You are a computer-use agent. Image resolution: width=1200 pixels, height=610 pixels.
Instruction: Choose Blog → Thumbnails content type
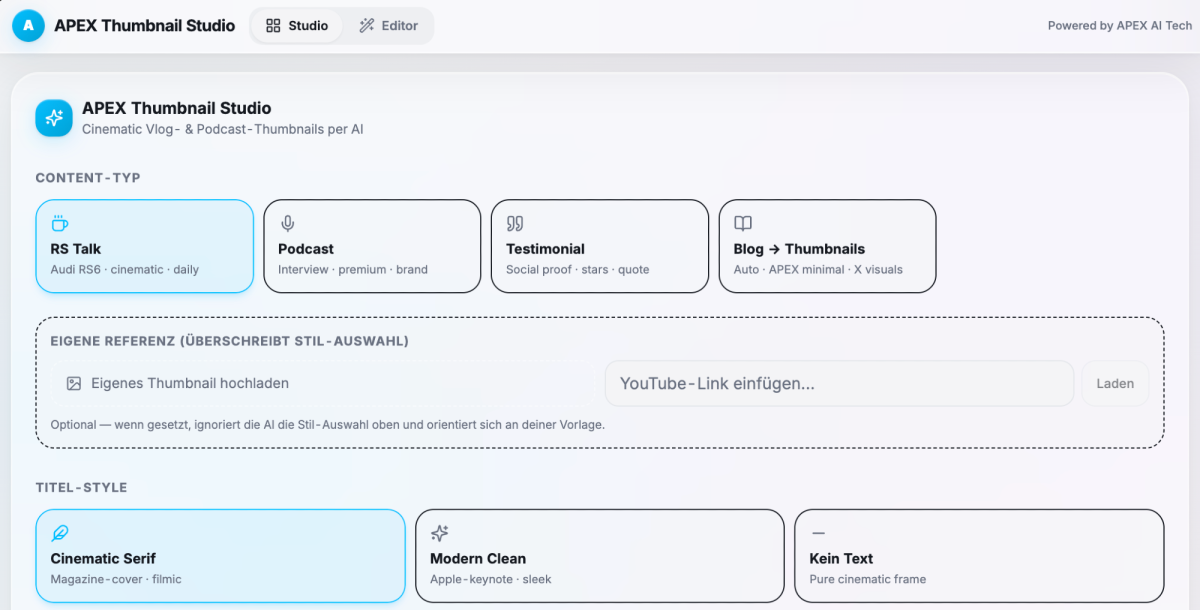tap(828, 246)
